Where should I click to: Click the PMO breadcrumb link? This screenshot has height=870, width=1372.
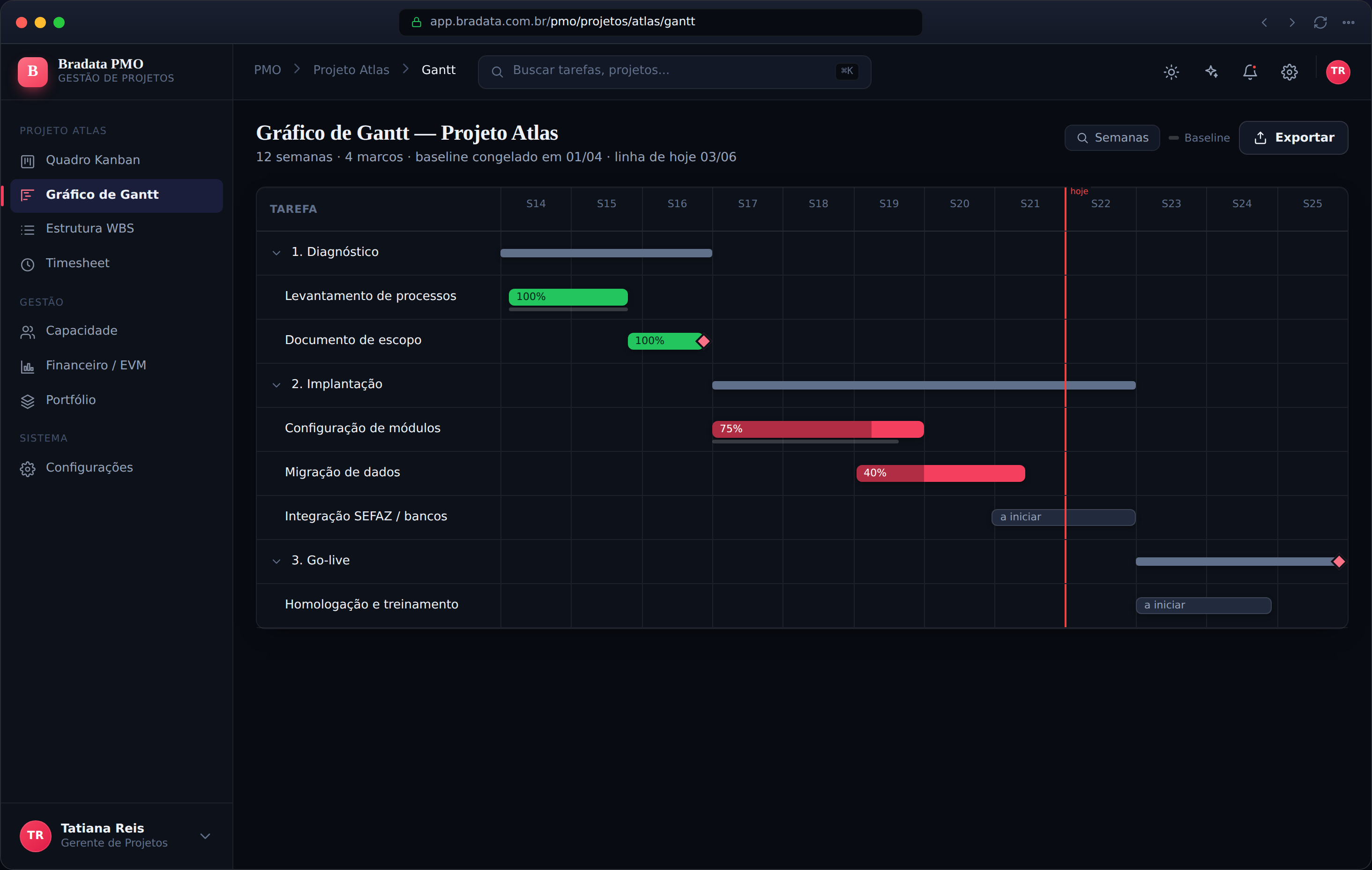[x=267, y=70]
